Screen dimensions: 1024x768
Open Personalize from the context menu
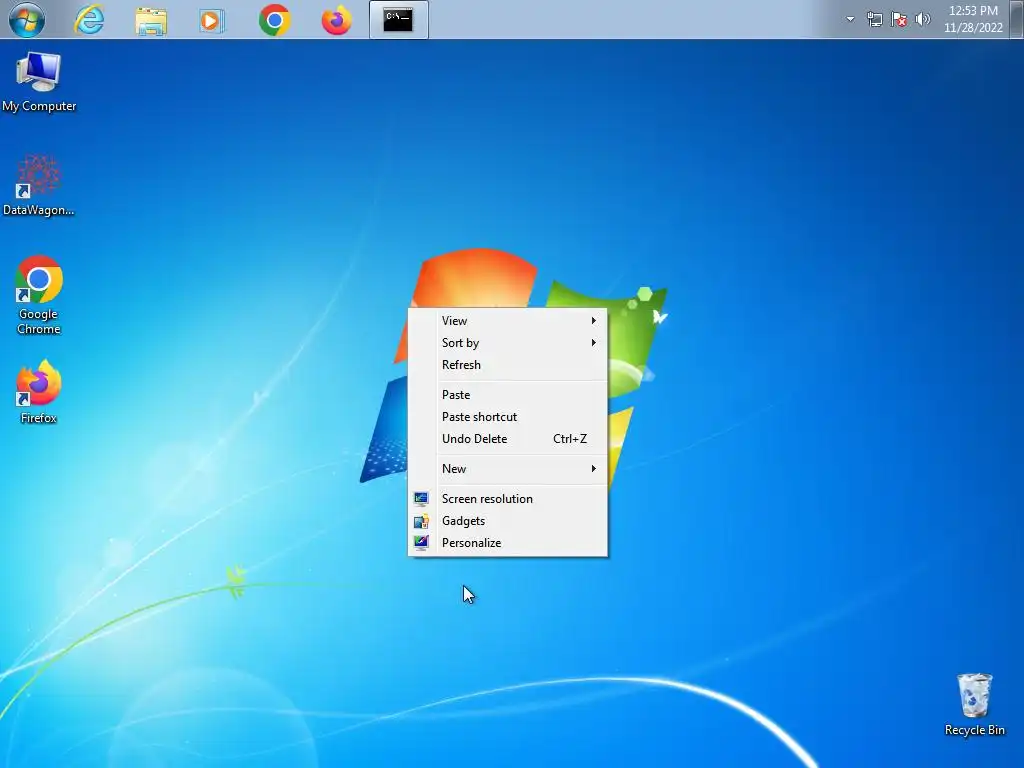tap(507, 543)
